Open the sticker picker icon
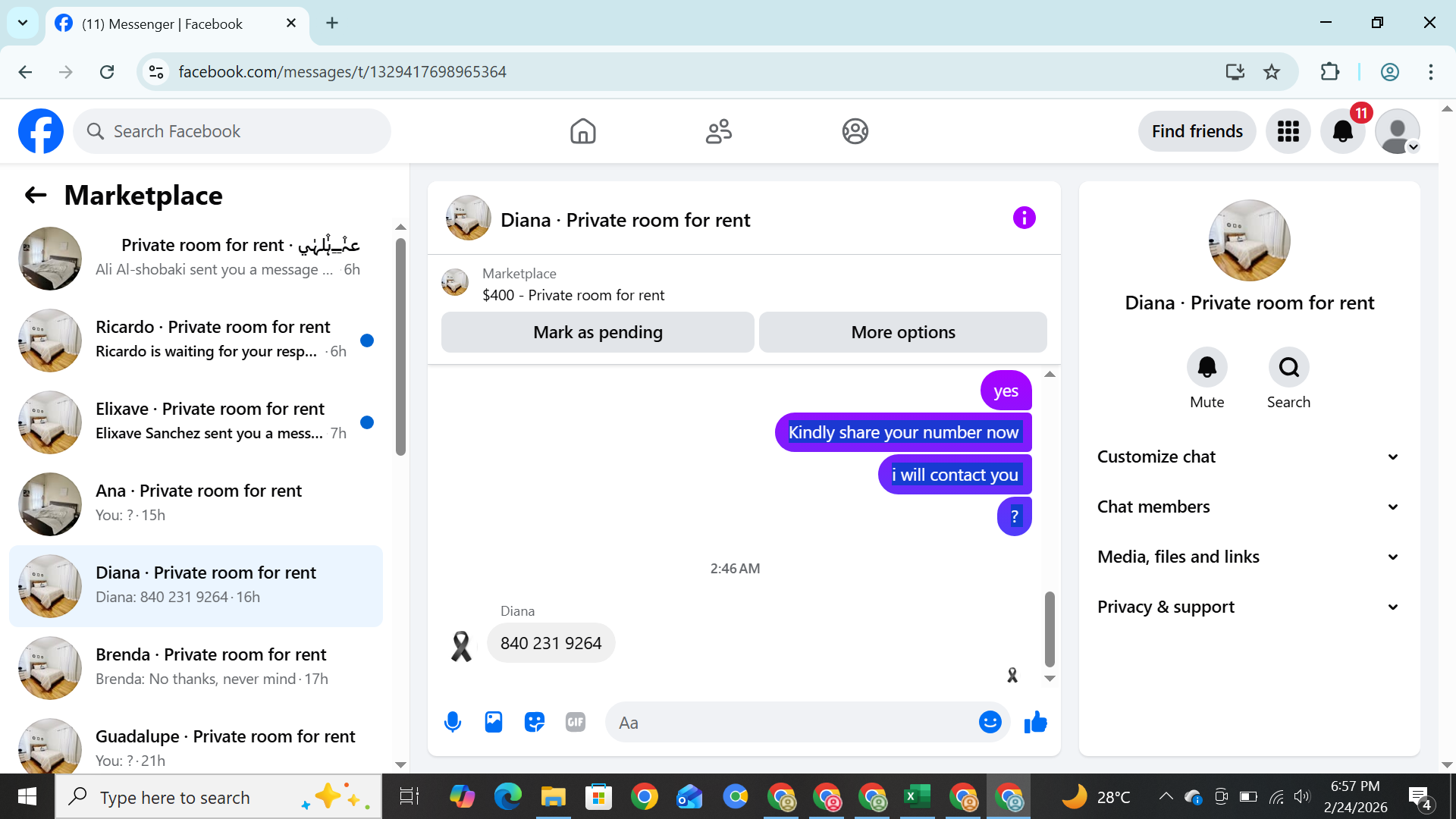The image size is (1456, 819). click(535, 722)
